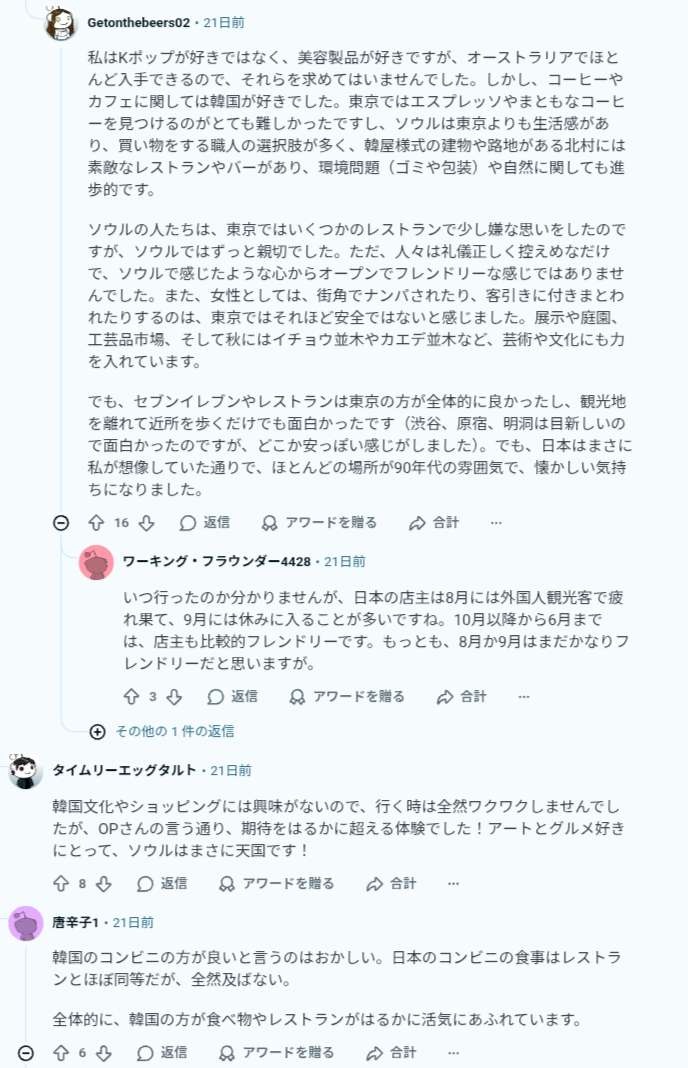Downvote the 唐辛子1 comment
Screen dimensions: 688x1068
(x=104, y=1053)
